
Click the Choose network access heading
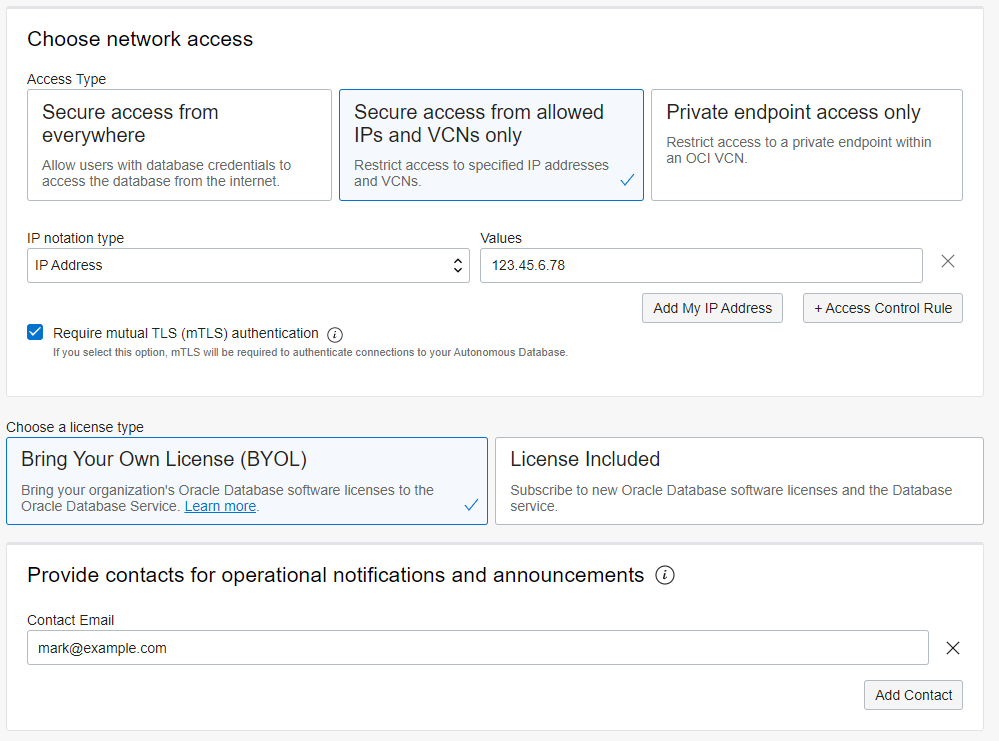pyautogui.click(x=140, y=39)
